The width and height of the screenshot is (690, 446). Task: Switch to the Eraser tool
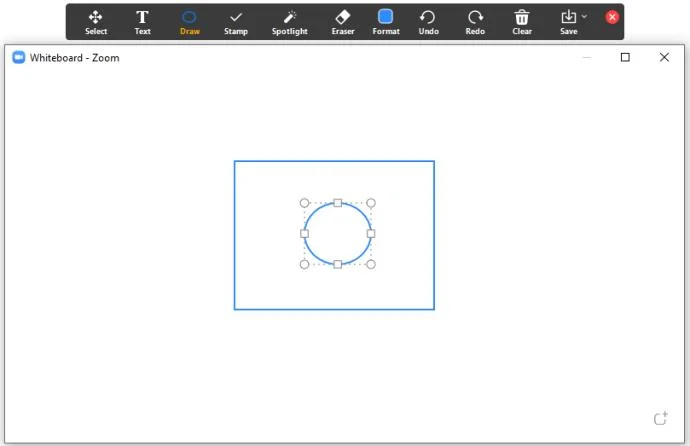point(343,22)
